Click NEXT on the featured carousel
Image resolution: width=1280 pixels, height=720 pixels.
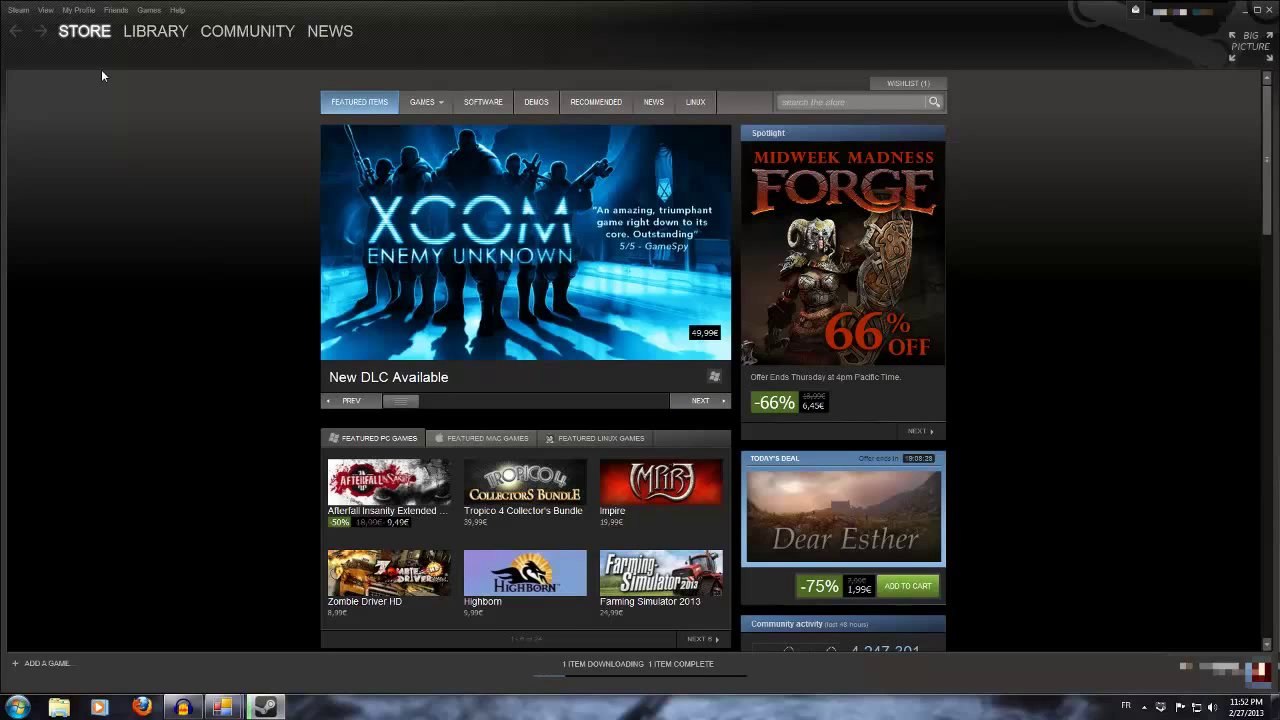pos(700,401)
